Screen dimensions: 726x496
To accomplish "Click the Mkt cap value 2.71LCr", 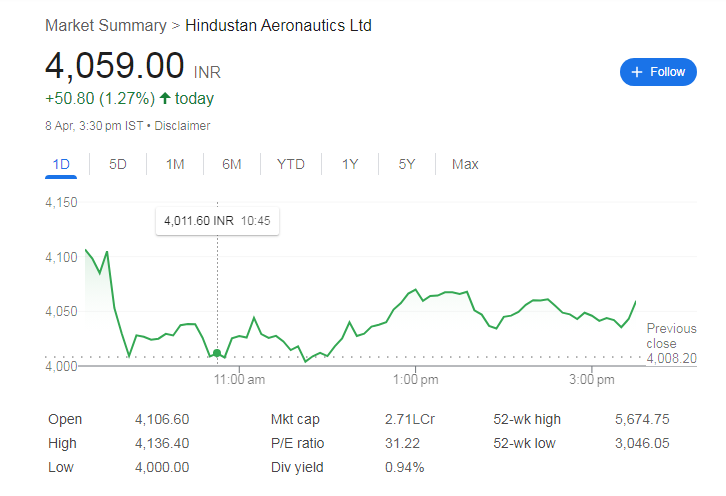I will (406, 419).
